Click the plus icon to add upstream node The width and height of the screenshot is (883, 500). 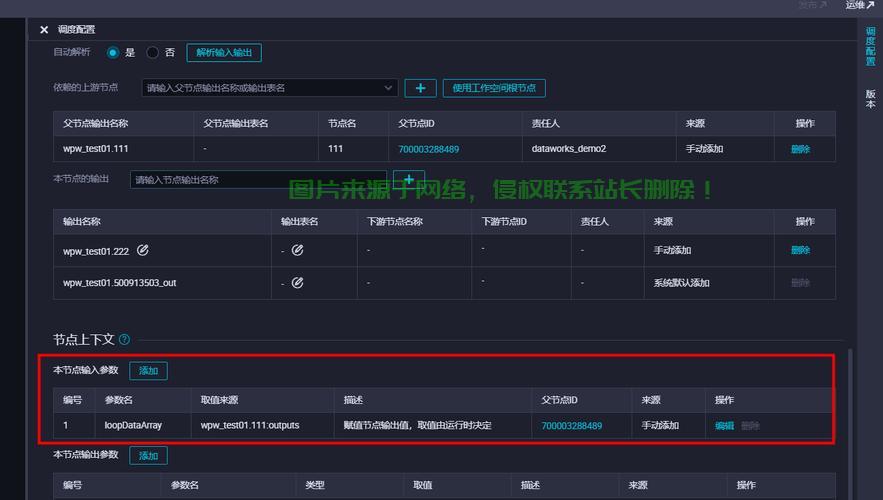420,88
